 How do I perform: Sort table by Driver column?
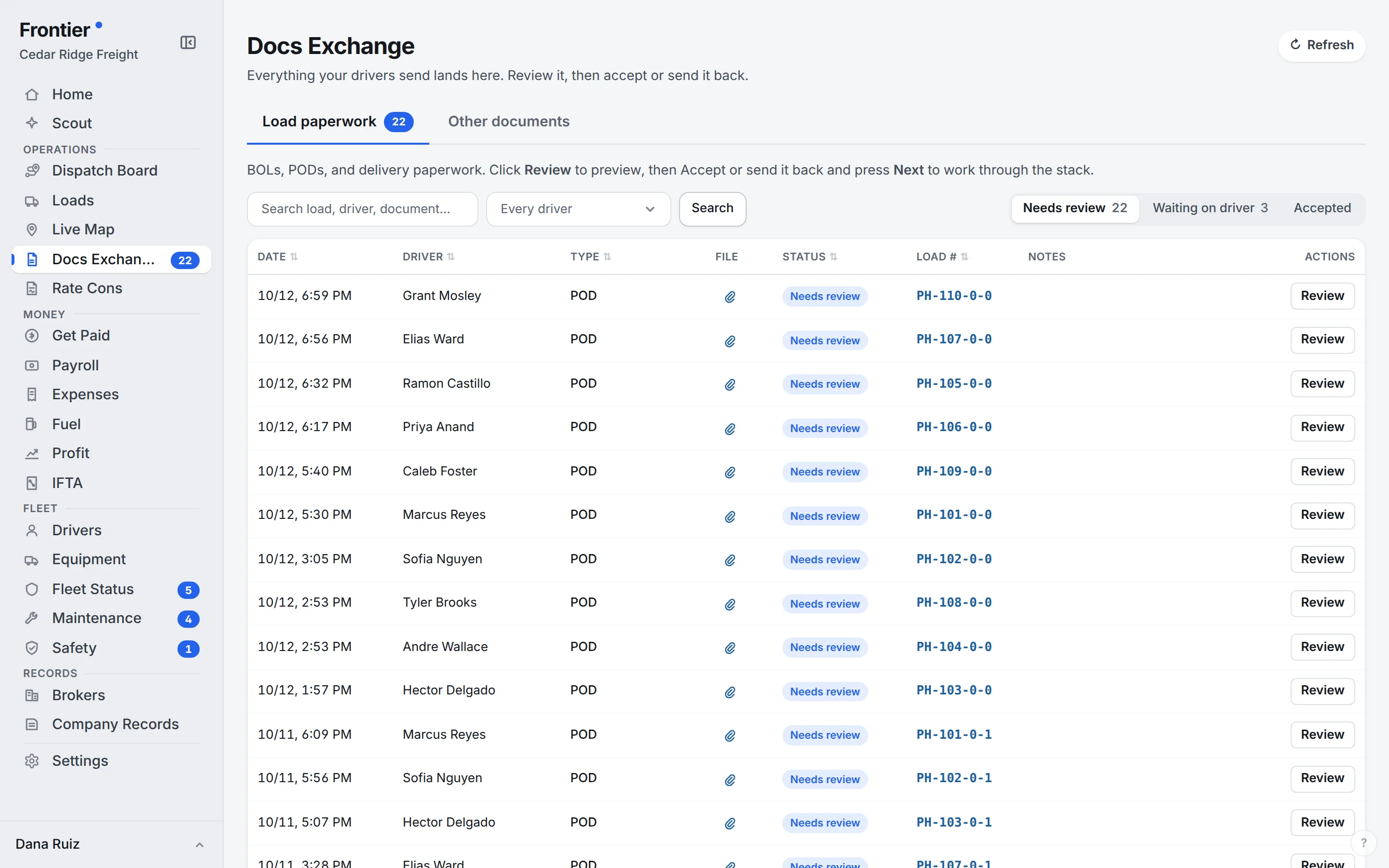pos(429,257)
